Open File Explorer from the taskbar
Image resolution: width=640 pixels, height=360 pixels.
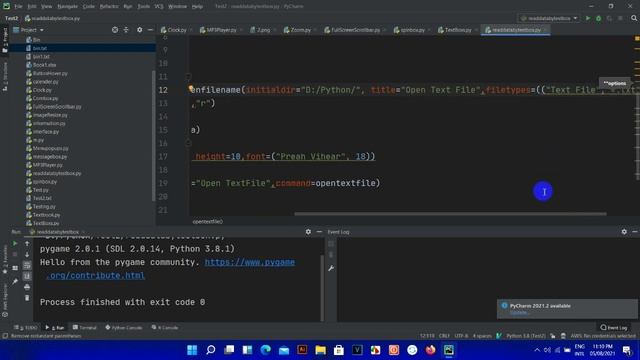(x=320, y=350)
